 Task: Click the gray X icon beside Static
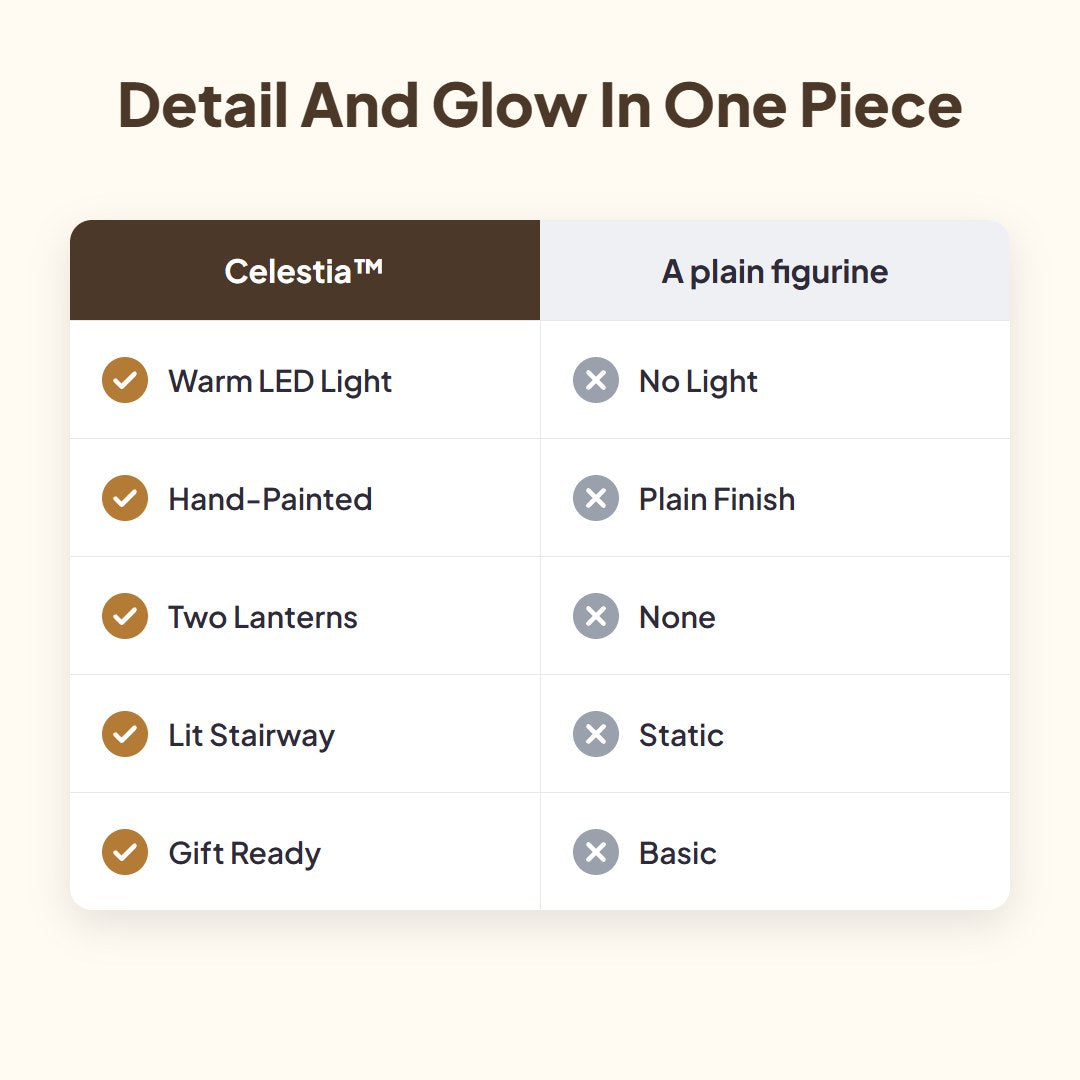(596, 734)
